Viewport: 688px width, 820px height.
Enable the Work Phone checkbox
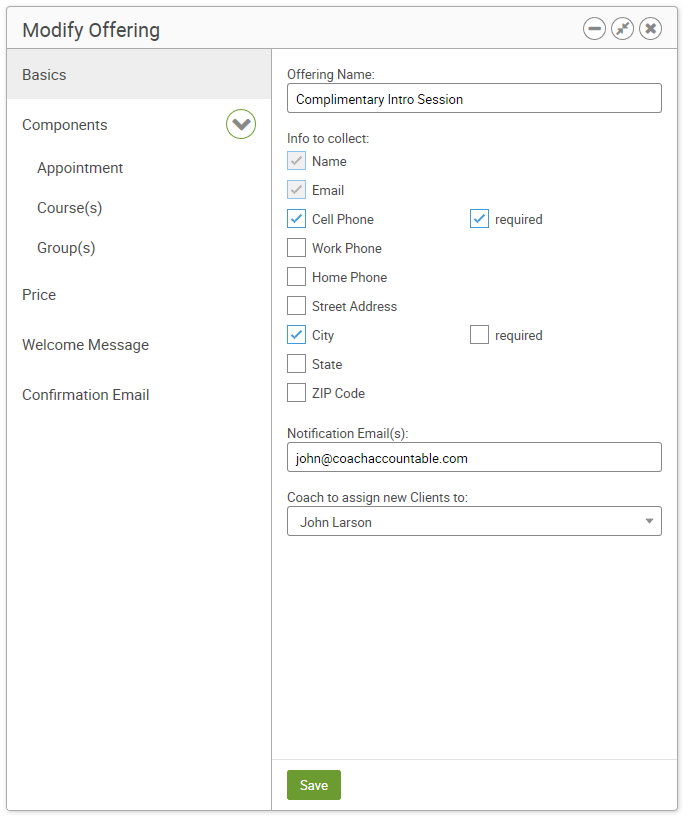296,248
